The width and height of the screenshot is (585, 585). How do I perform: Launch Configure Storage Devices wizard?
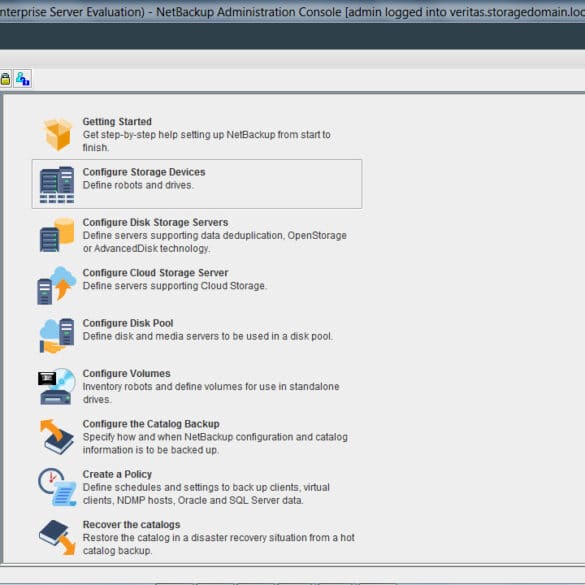click(x=144, y=172)
